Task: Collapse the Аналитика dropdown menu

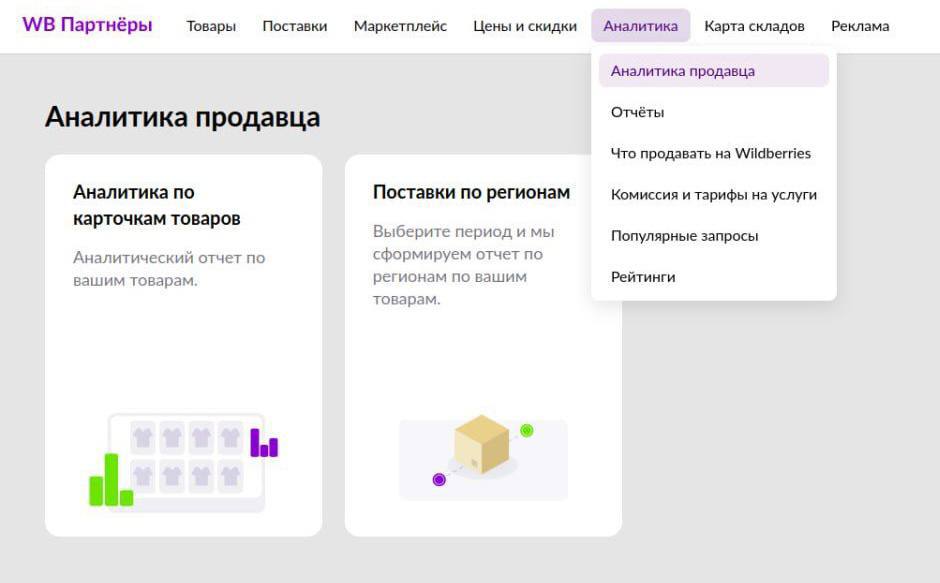Action: point(640,26)
